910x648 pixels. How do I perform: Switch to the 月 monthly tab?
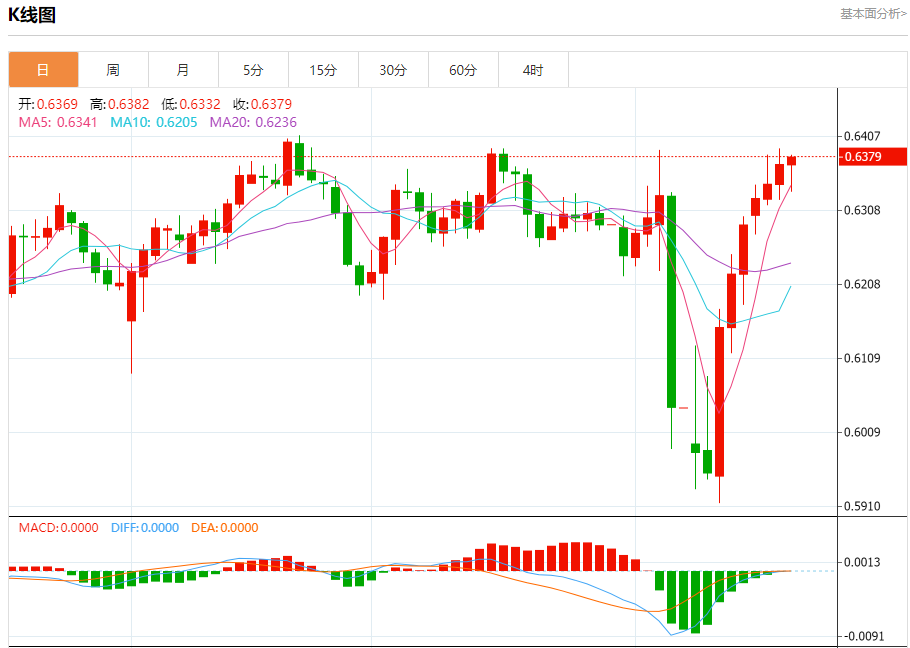(183, 70)
